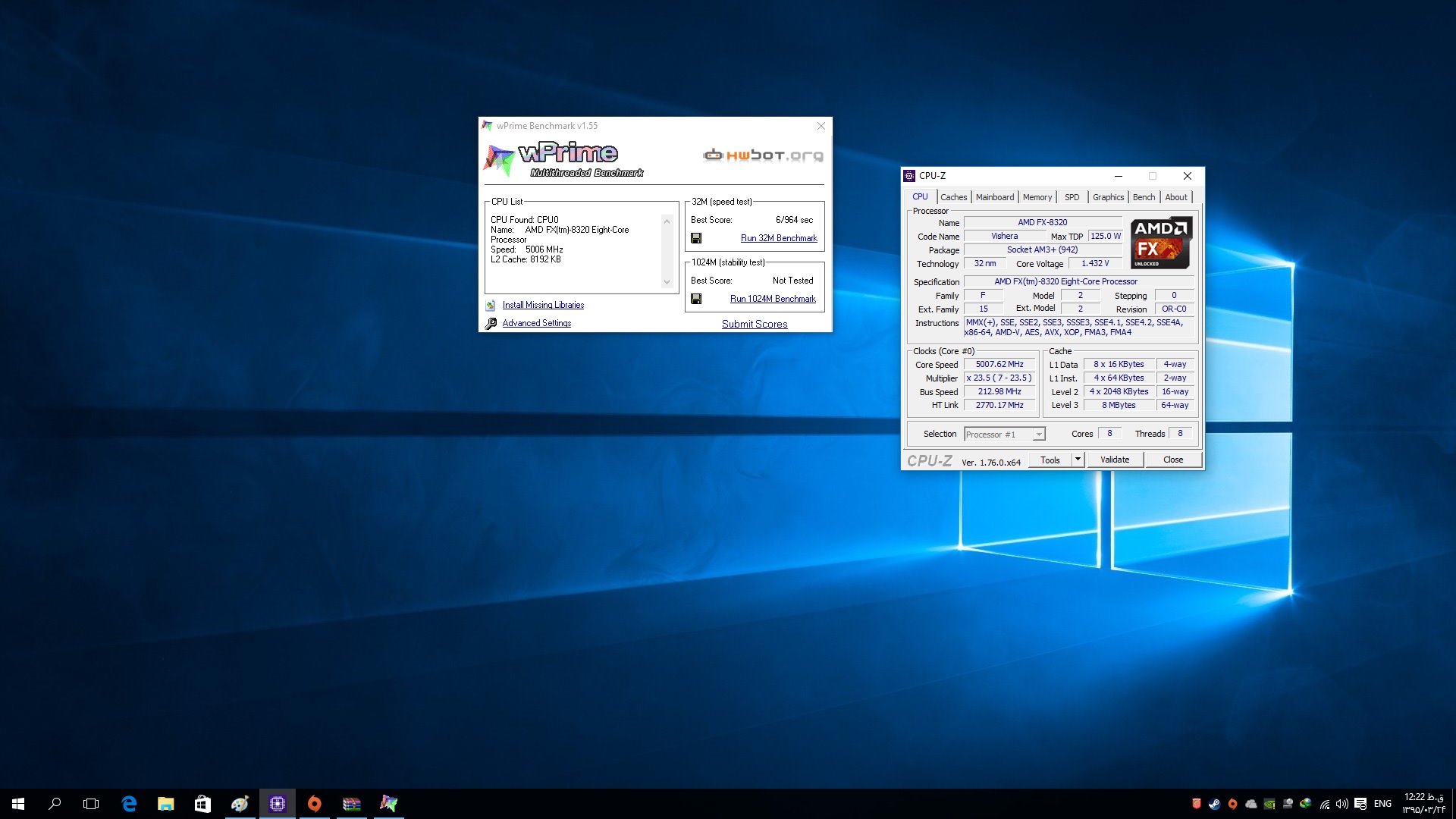1456x819 pixels.
Task: Switch to CPU-Z taskbar button
Action: click(277, 804)
